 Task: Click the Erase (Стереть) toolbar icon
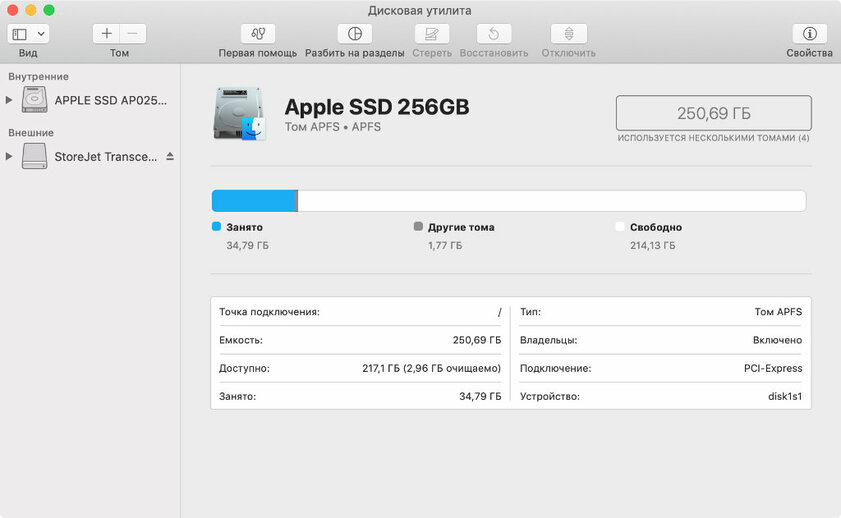pyautogui.click(x=431, y=34)
